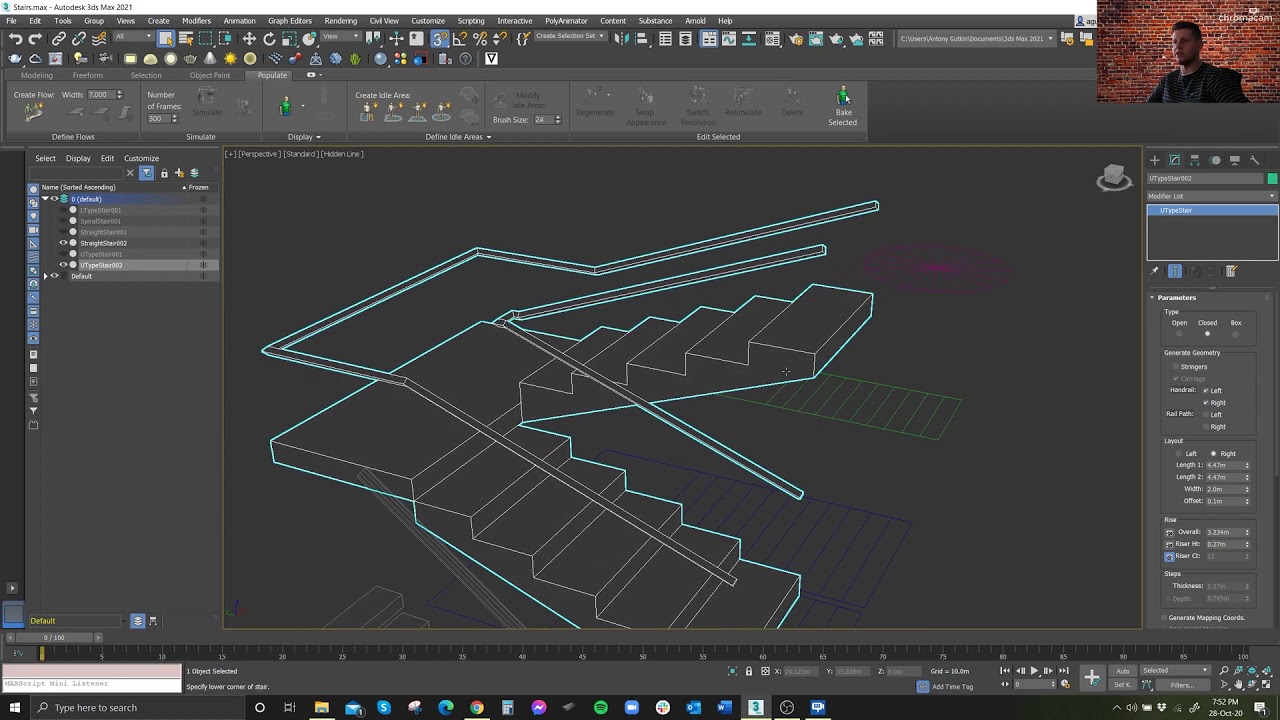
Task: Click the Undo arrow icon
Action: point(15,39)
